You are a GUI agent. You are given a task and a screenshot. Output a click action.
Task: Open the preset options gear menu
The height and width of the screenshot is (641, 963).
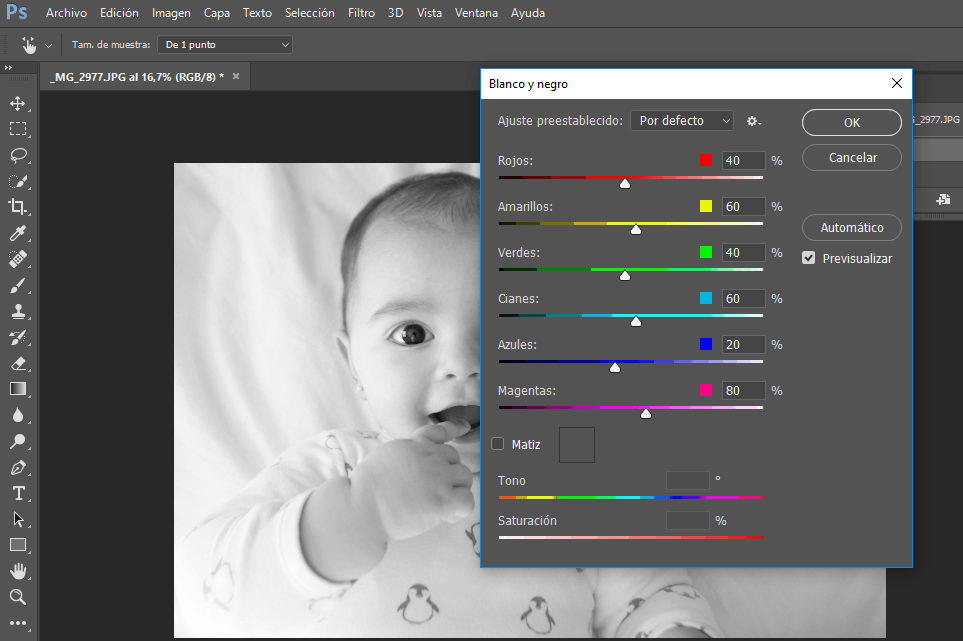tap(754, 121)
